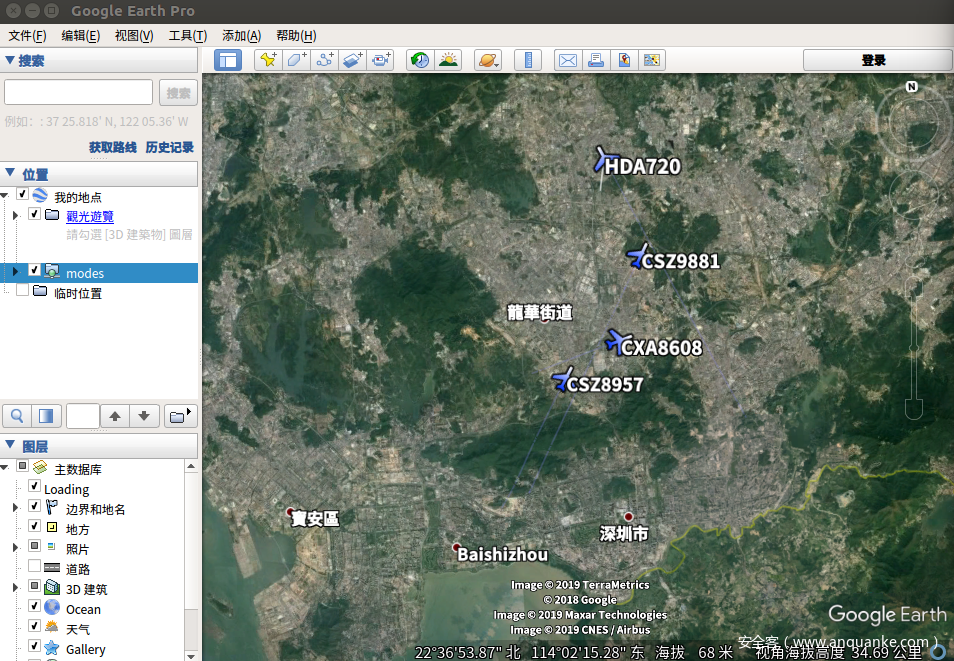Save image of current view icon

click(624, 60)
